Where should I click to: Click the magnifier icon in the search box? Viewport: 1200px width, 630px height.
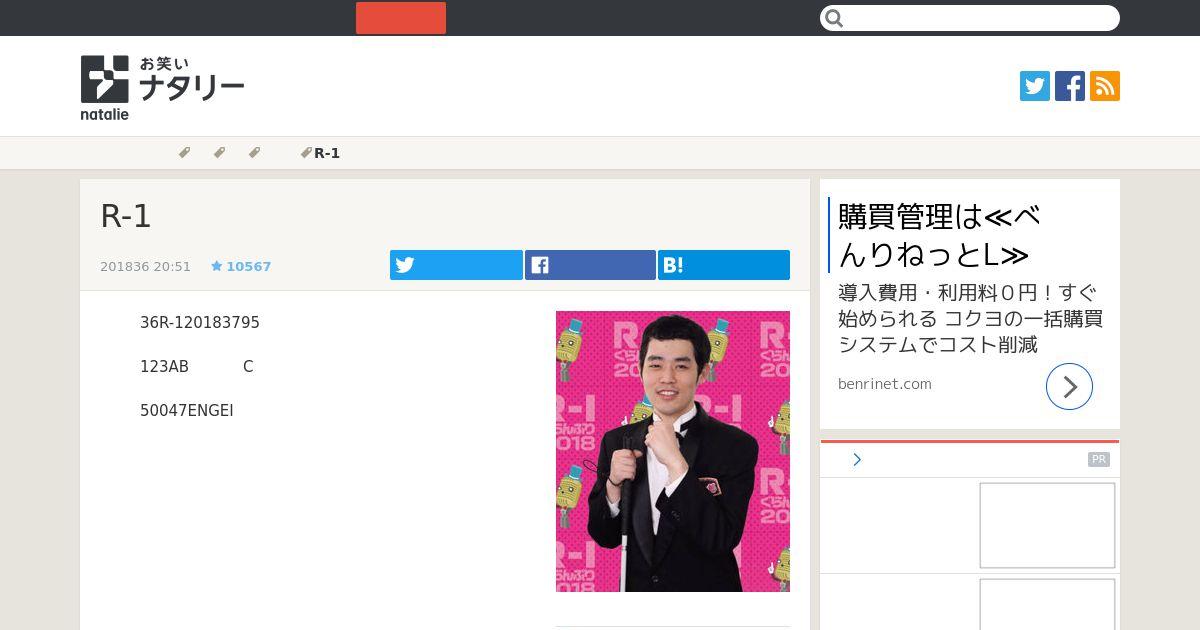click(835, 18)
